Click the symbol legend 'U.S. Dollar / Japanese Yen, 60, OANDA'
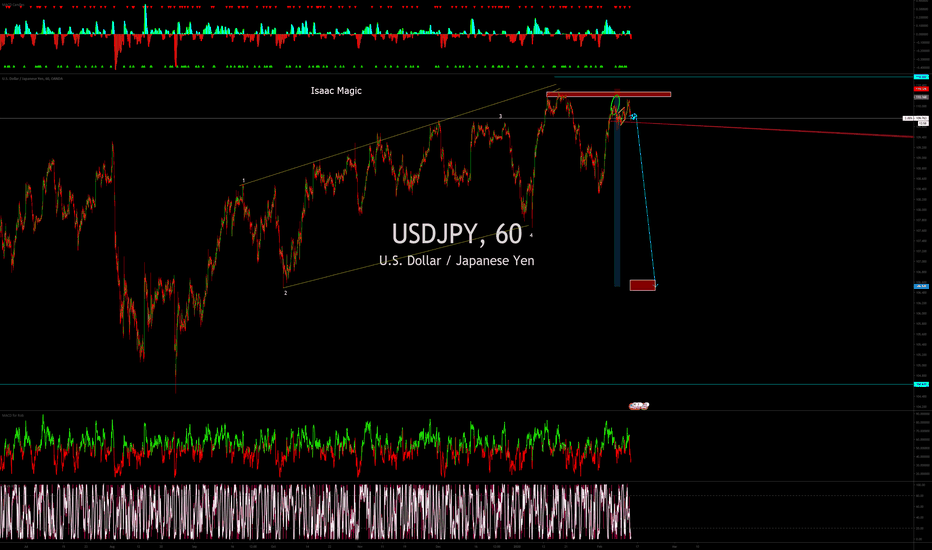The width and height of the screenshot is (932, 550). pos(32,78)
